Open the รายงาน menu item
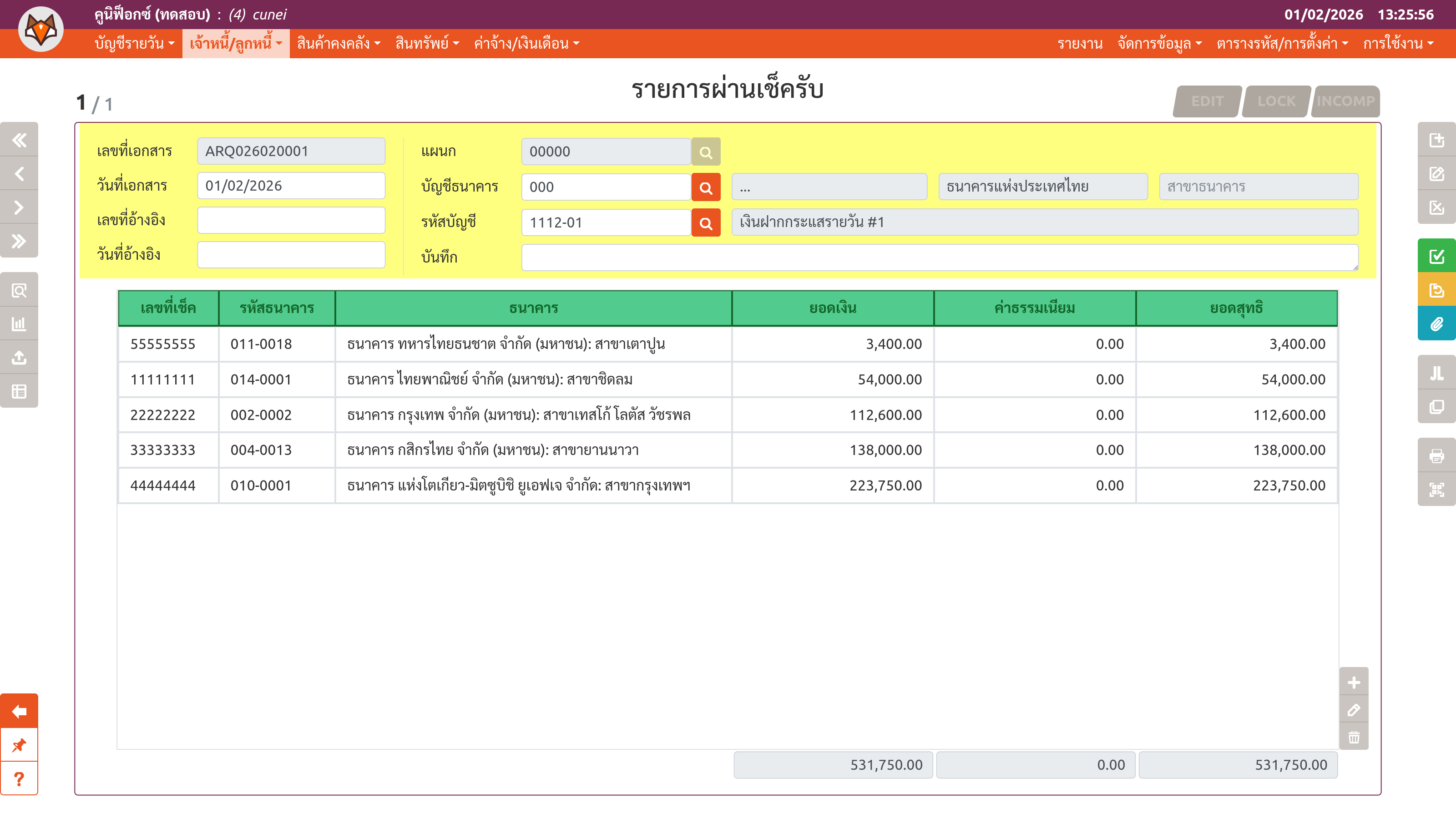 click(1080, 44)
